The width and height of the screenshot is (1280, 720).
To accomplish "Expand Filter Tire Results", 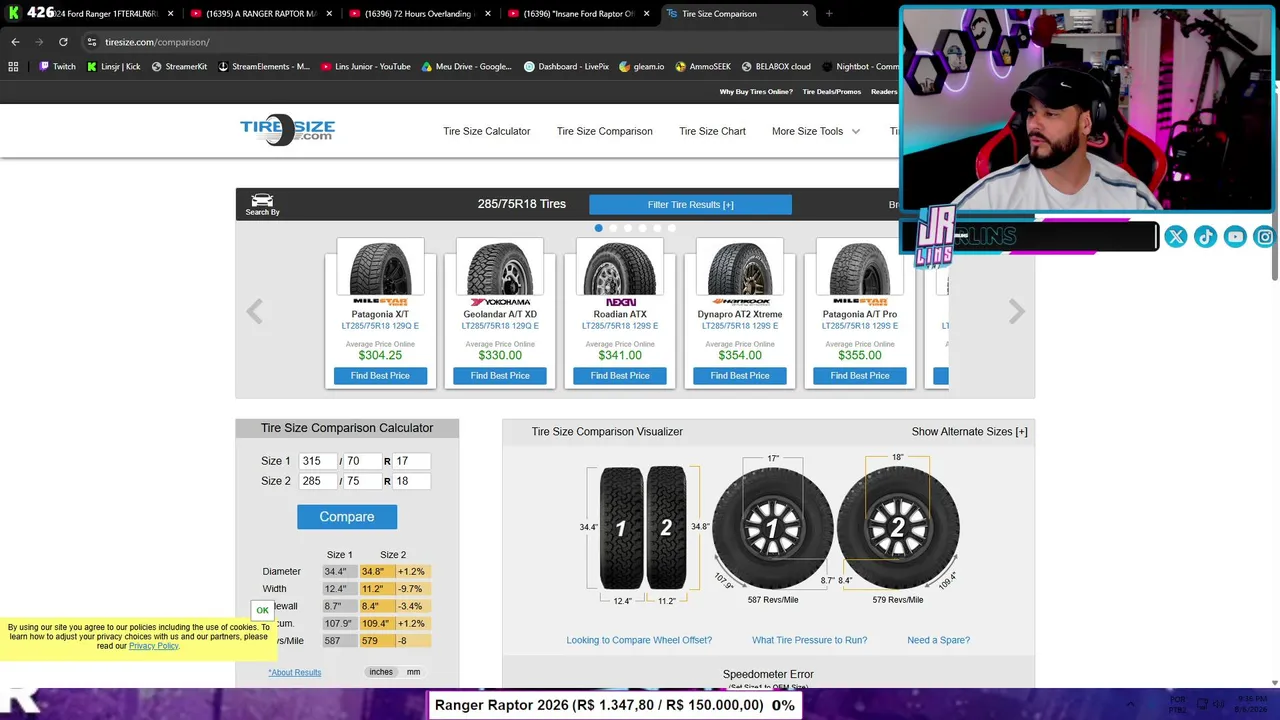I will coord(690,205).
